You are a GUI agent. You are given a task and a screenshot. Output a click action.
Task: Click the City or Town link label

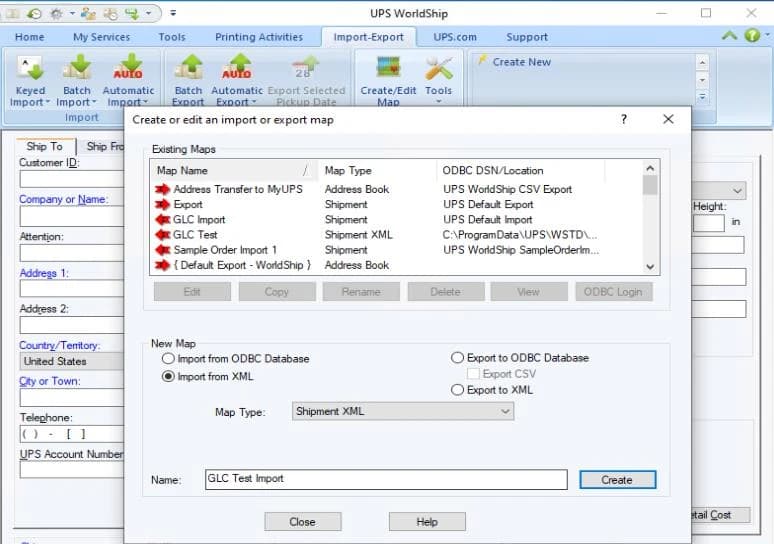pyautogui.click(x=49, y=381)
